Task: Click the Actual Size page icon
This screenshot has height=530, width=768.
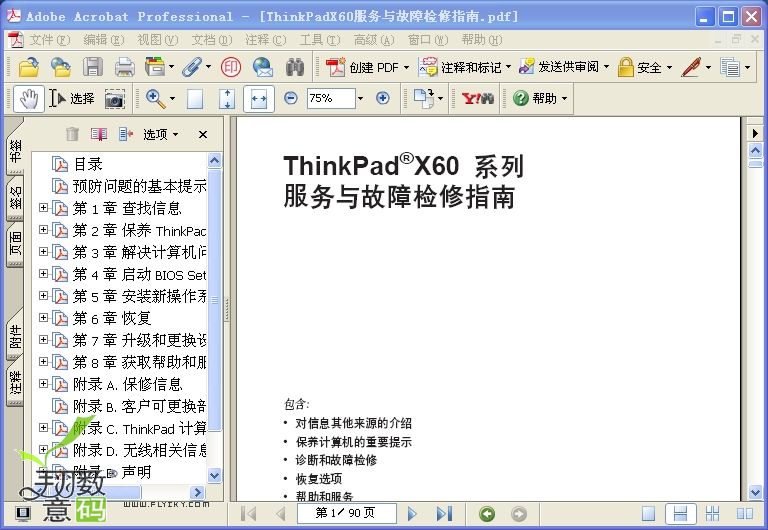Action: point(195,98)
